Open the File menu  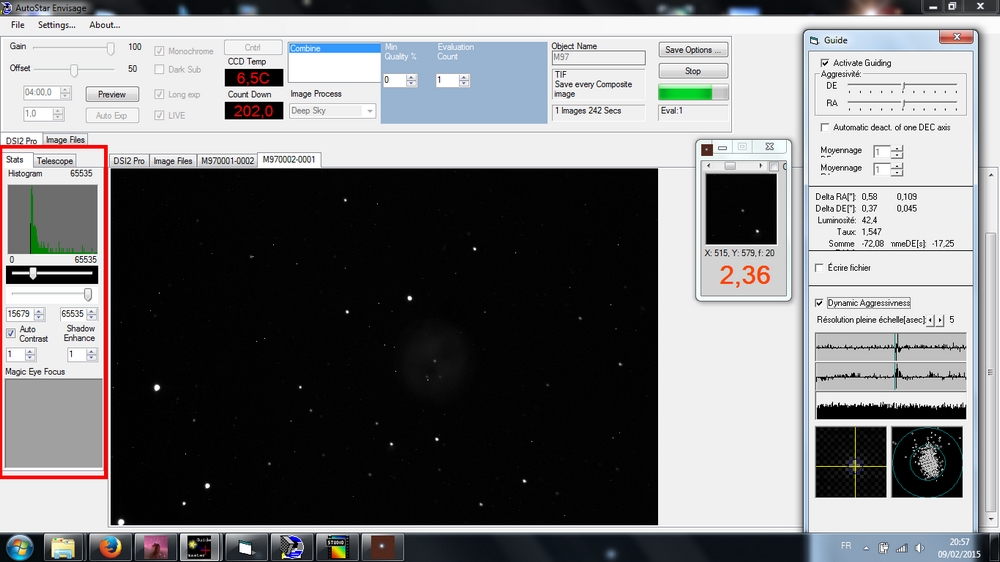[18, 25]
